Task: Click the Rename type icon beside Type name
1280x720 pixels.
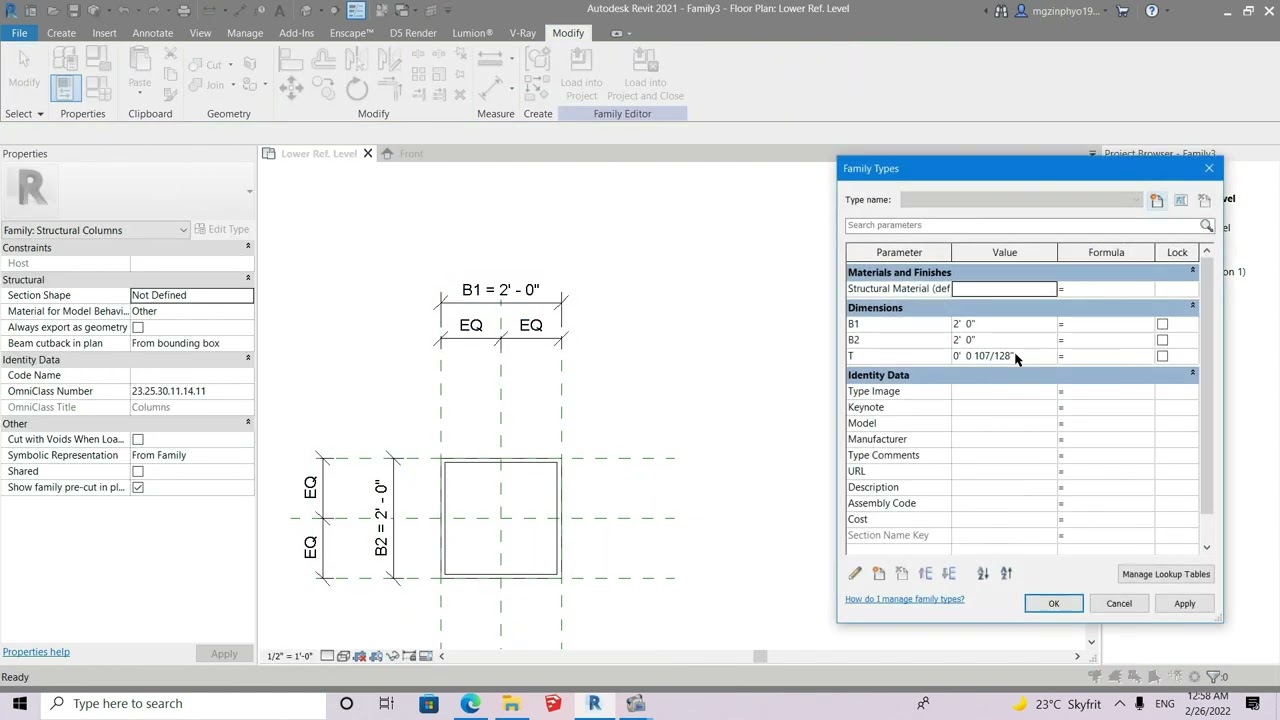Action: [1181, 200]
